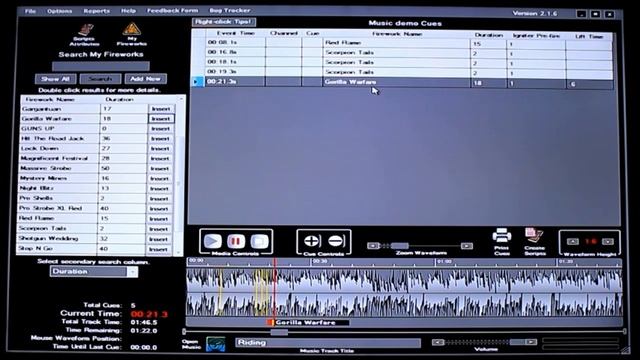Select the Scorpion Tails cue at 00:19.3s

click(x=403, y=72)
